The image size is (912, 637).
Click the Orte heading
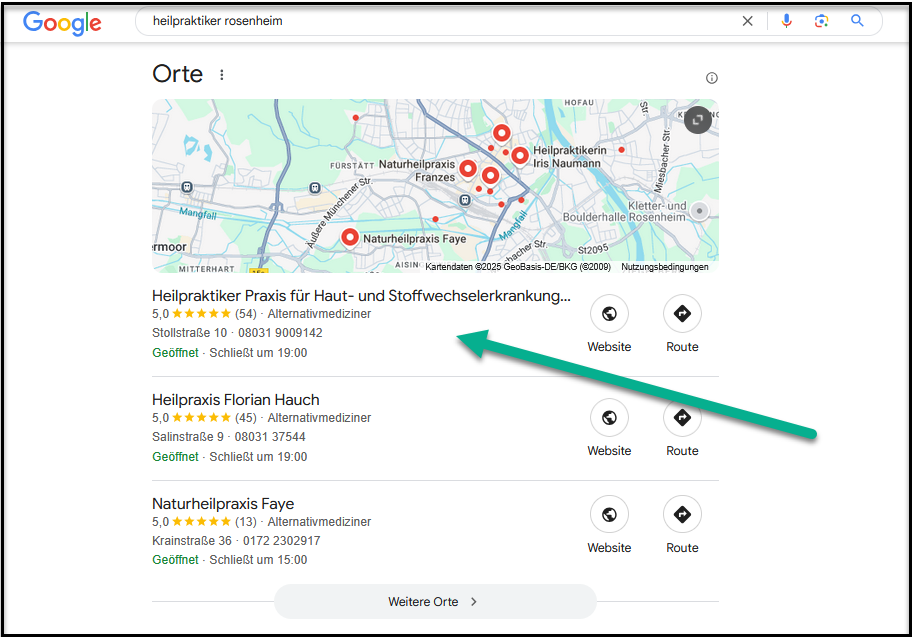pyautogui.click(x=177, y=74)
